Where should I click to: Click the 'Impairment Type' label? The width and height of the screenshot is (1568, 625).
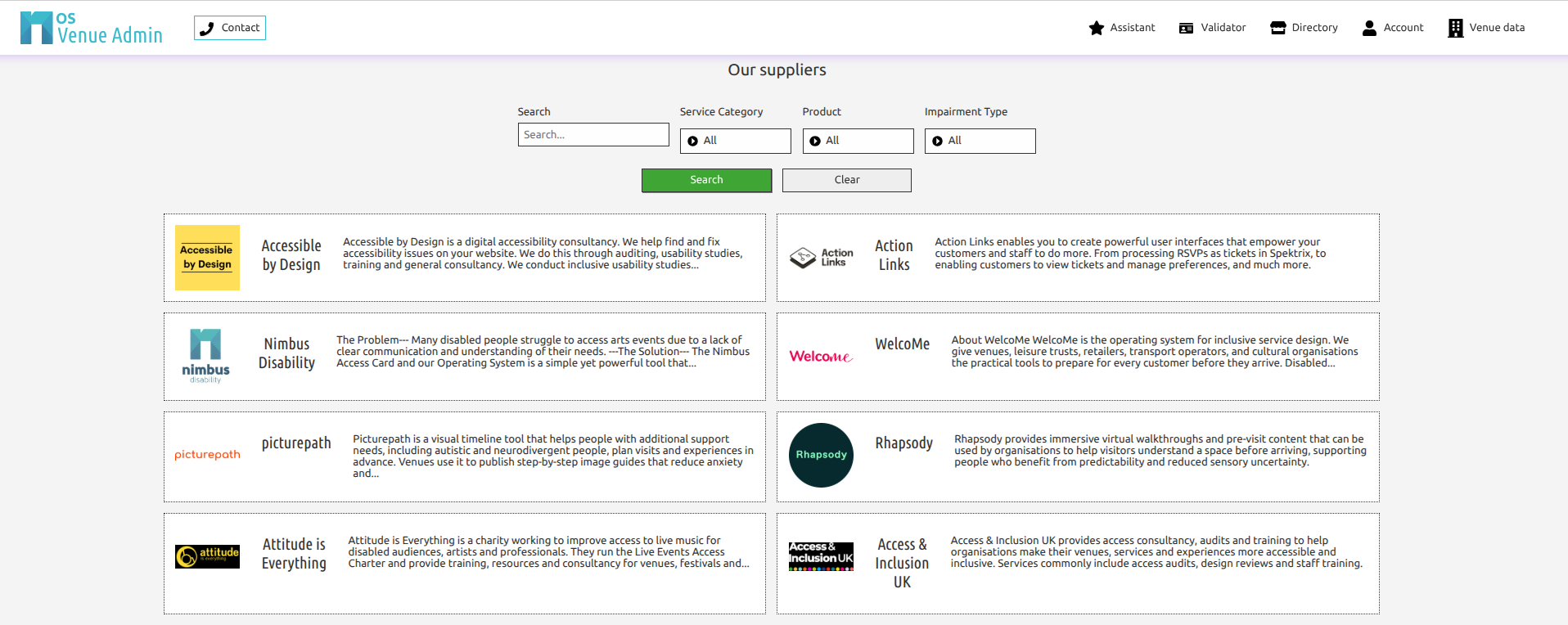966,112
